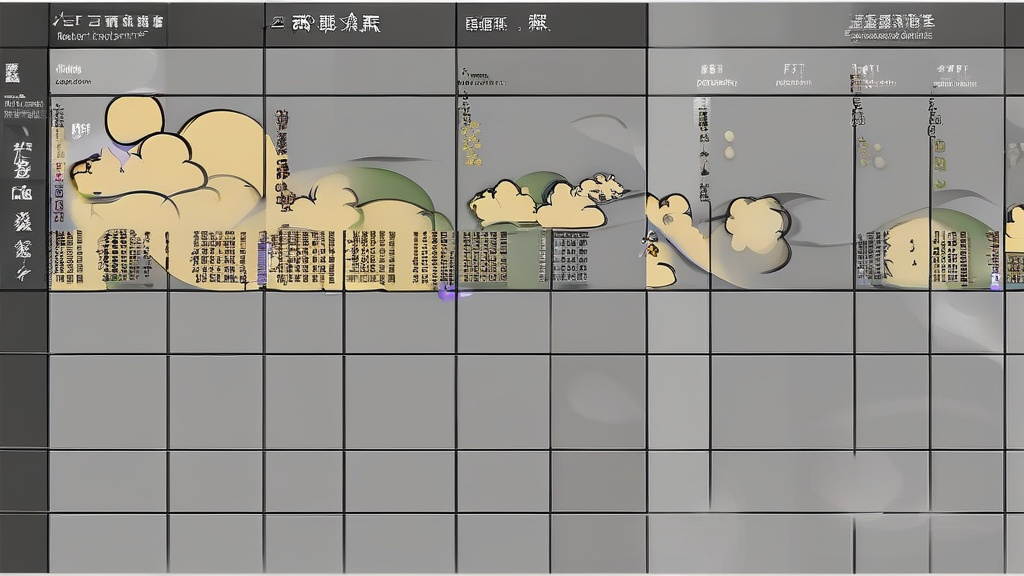1024x576 pixels.
Task: Click the topmost glyph icon in the left sidebar
Action: coord(12,72)
